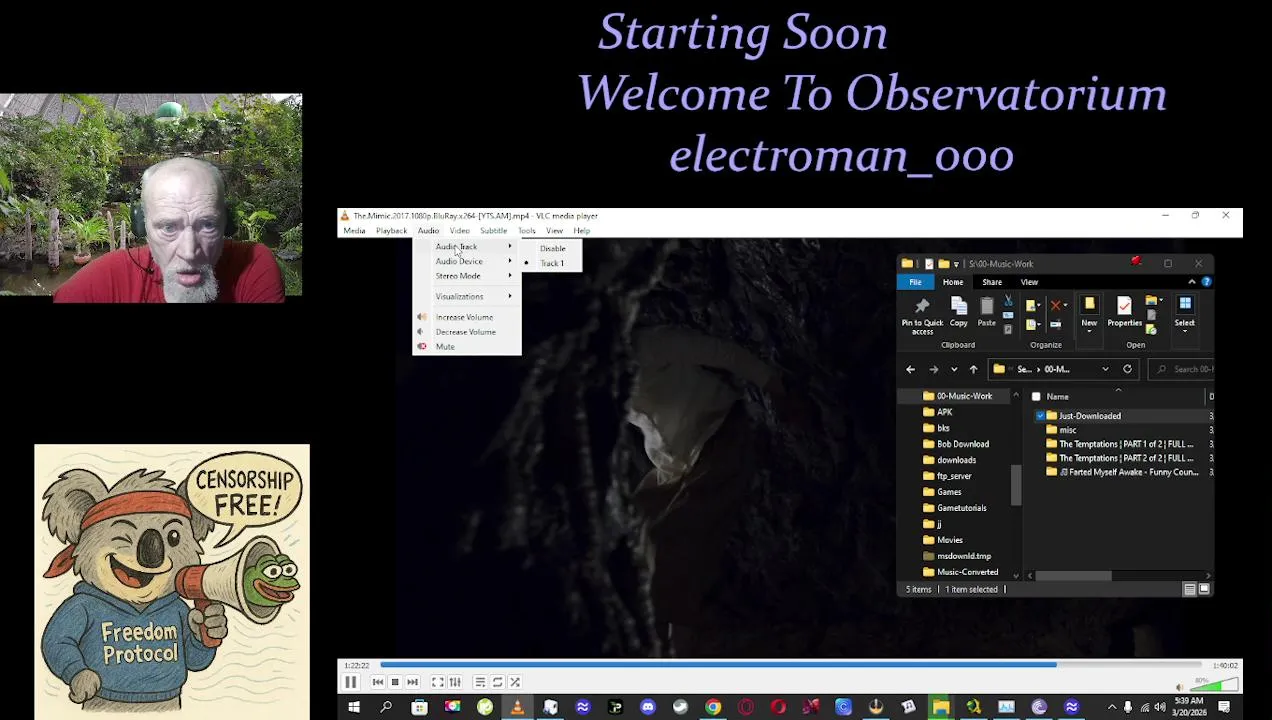This screenshot has height=720, width=1272.
Task: Click Paste in Explorer ribbon
Action: click(x=986, y=312)
